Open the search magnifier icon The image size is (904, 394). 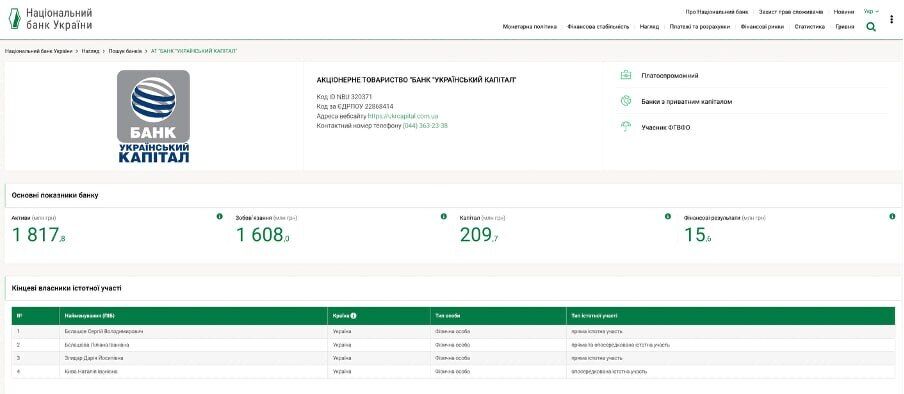click(x=871, y=27)
